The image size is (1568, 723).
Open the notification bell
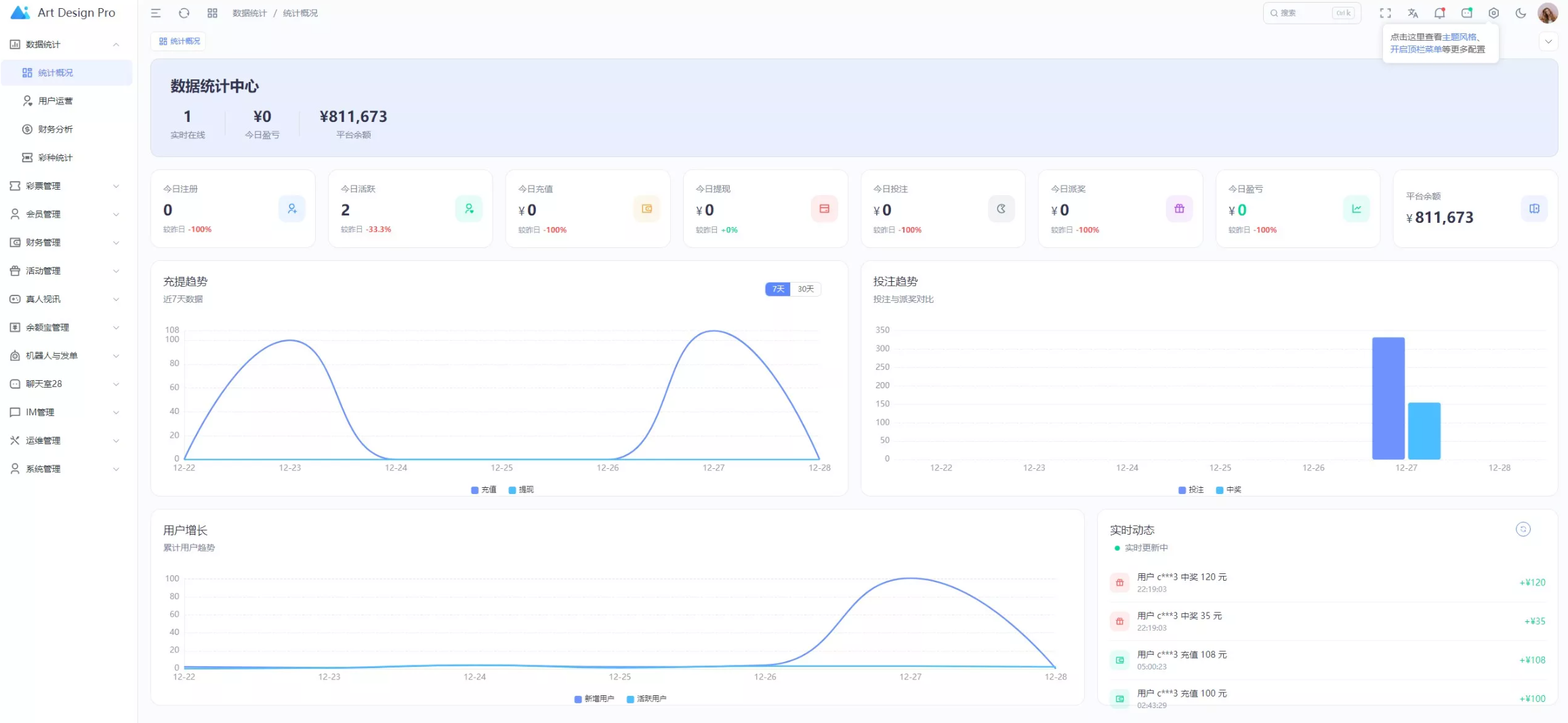[x=1439, y=13]
